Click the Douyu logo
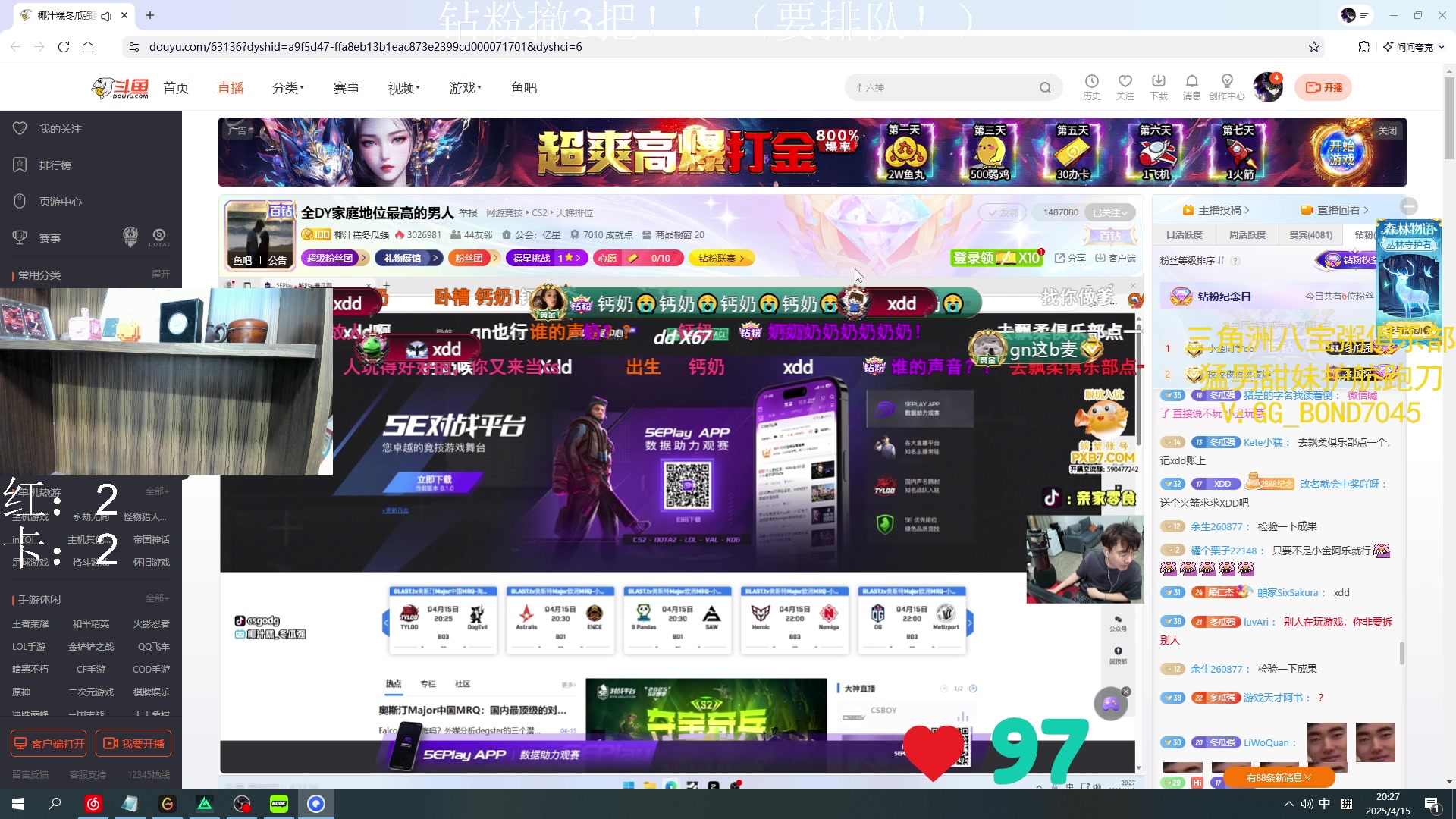 pyautogui.click(x=120, y=88)
